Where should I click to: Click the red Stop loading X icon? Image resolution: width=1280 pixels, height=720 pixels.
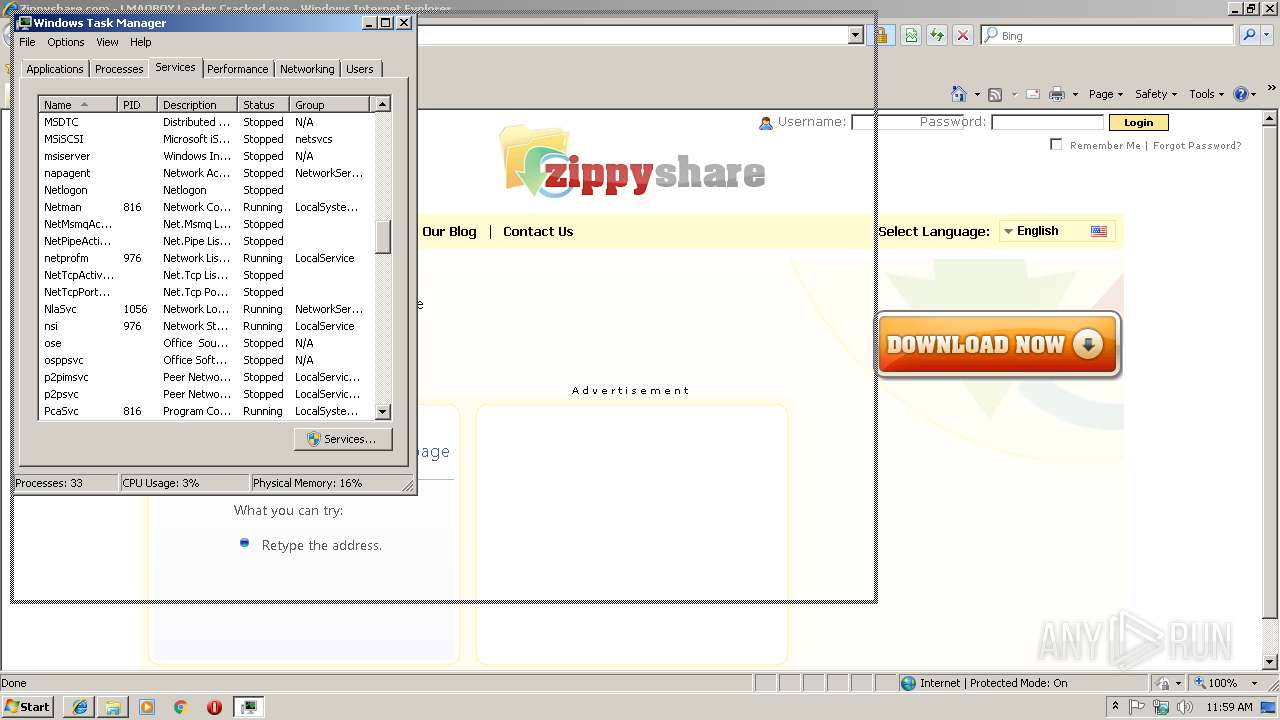(963, 35)
